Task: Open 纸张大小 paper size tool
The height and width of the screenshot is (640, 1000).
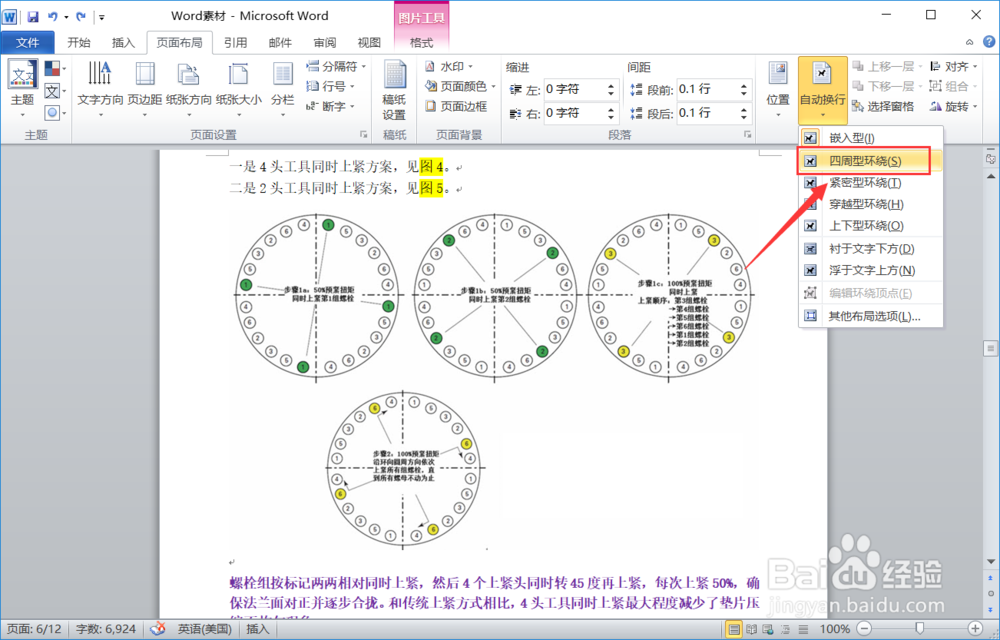Action: click(239, 89)
